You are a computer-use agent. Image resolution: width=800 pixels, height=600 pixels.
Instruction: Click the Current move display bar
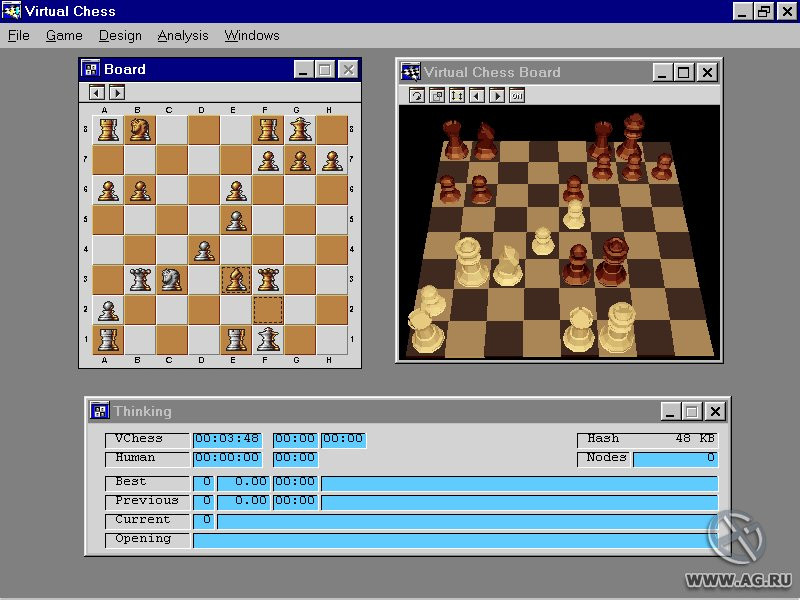467,521
